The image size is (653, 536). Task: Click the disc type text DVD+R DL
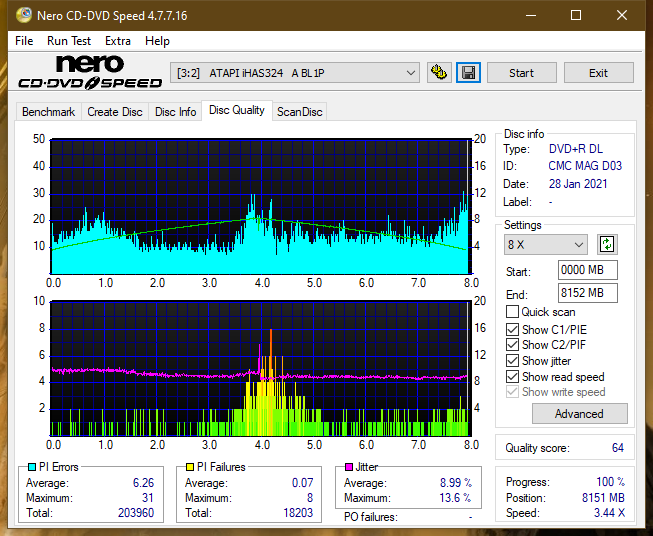576,149
